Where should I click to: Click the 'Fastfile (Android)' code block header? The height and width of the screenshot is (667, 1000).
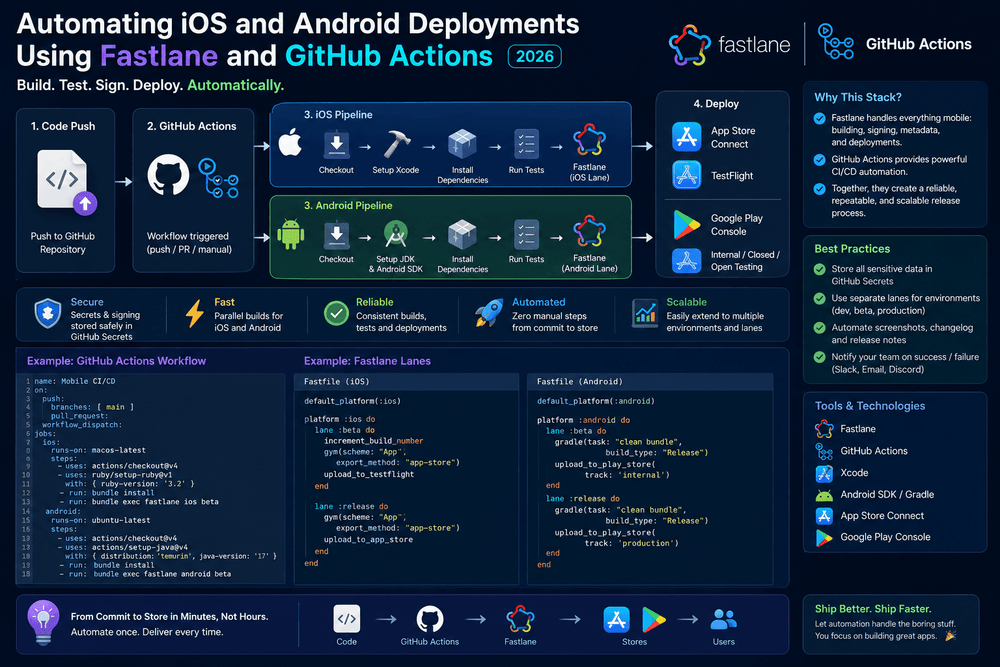click(x=651, y=381)
